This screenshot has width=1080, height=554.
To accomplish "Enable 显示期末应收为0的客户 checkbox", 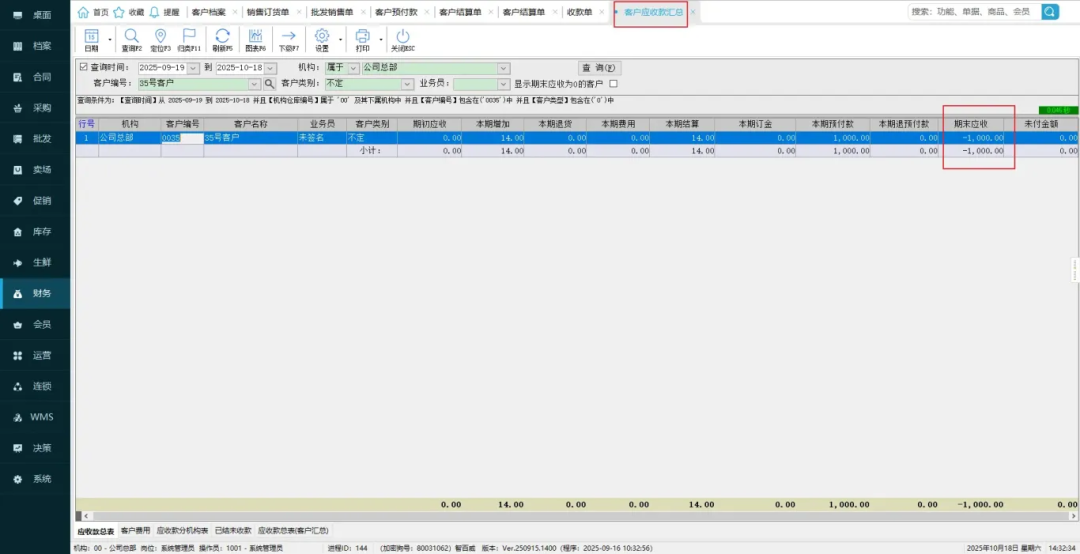I will click(x=613, y=84).
